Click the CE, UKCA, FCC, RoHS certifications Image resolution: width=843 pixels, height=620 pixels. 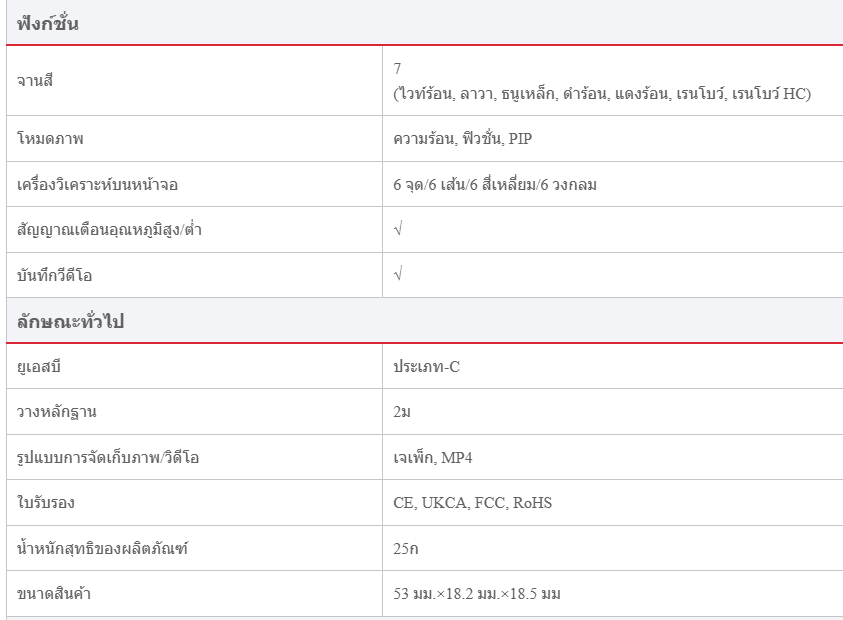pyautogui.click(x=473, y=502)
